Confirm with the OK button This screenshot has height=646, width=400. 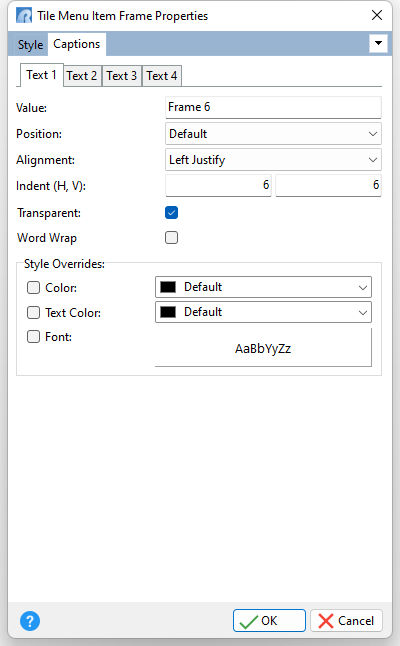[269, 620]
